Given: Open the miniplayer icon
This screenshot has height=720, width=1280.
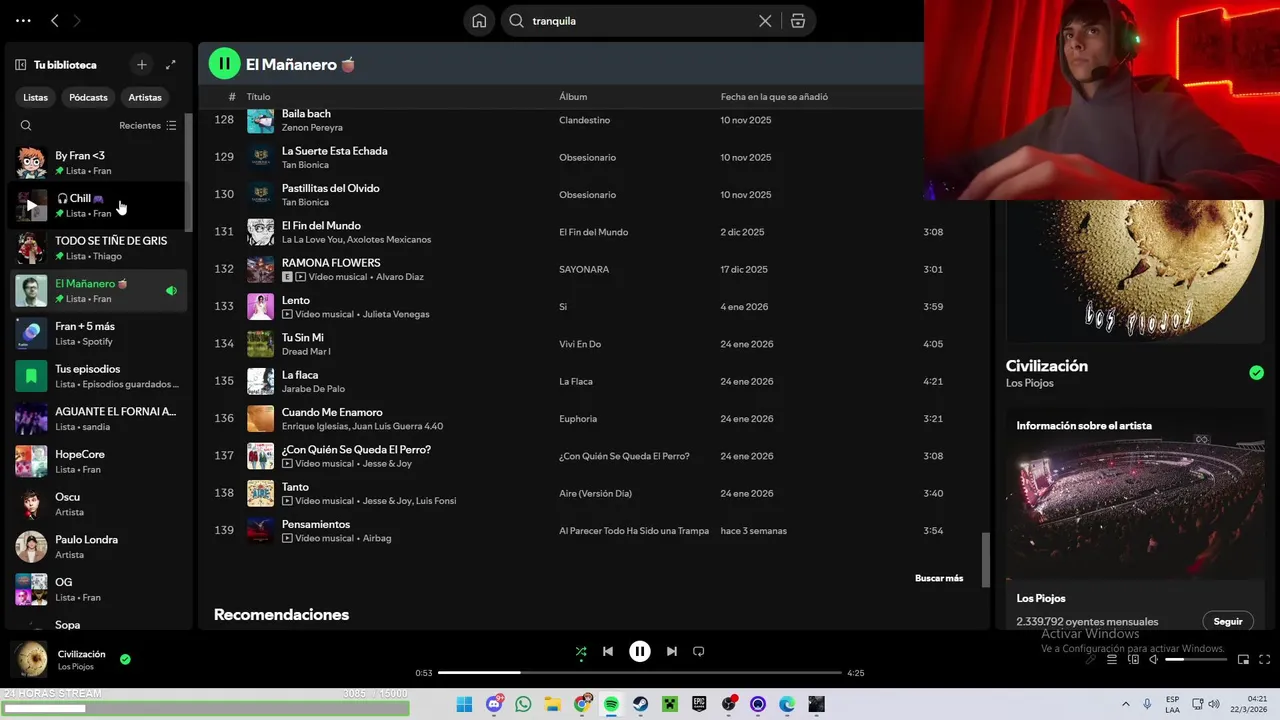Looking at the screenshot, I should pyautogui.click(x=1243, y=659).
